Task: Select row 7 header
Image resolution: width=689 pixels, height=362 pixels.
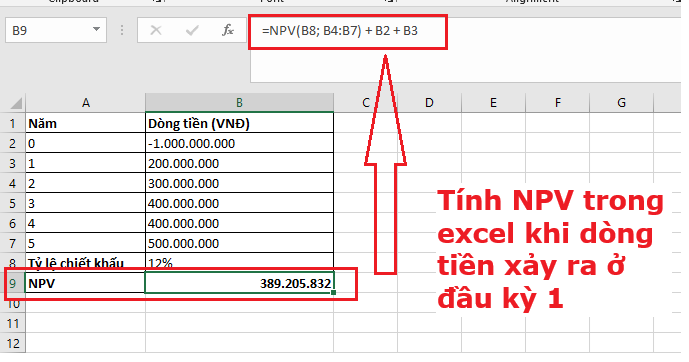Action: click(13, 243)
